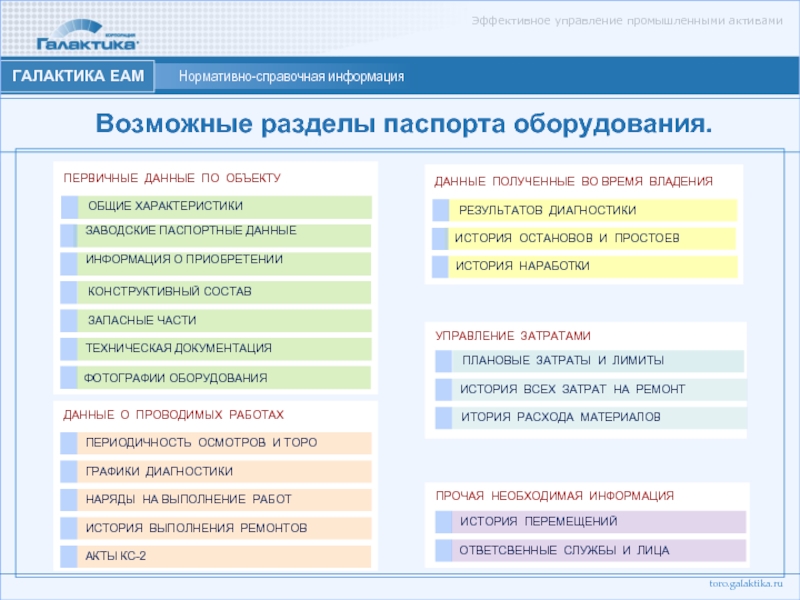
Task: Select ЗАВОДСКИЕ ПАСПОРТНЫЕ ДАННЫЕ item
Action: tap(190, 231)
